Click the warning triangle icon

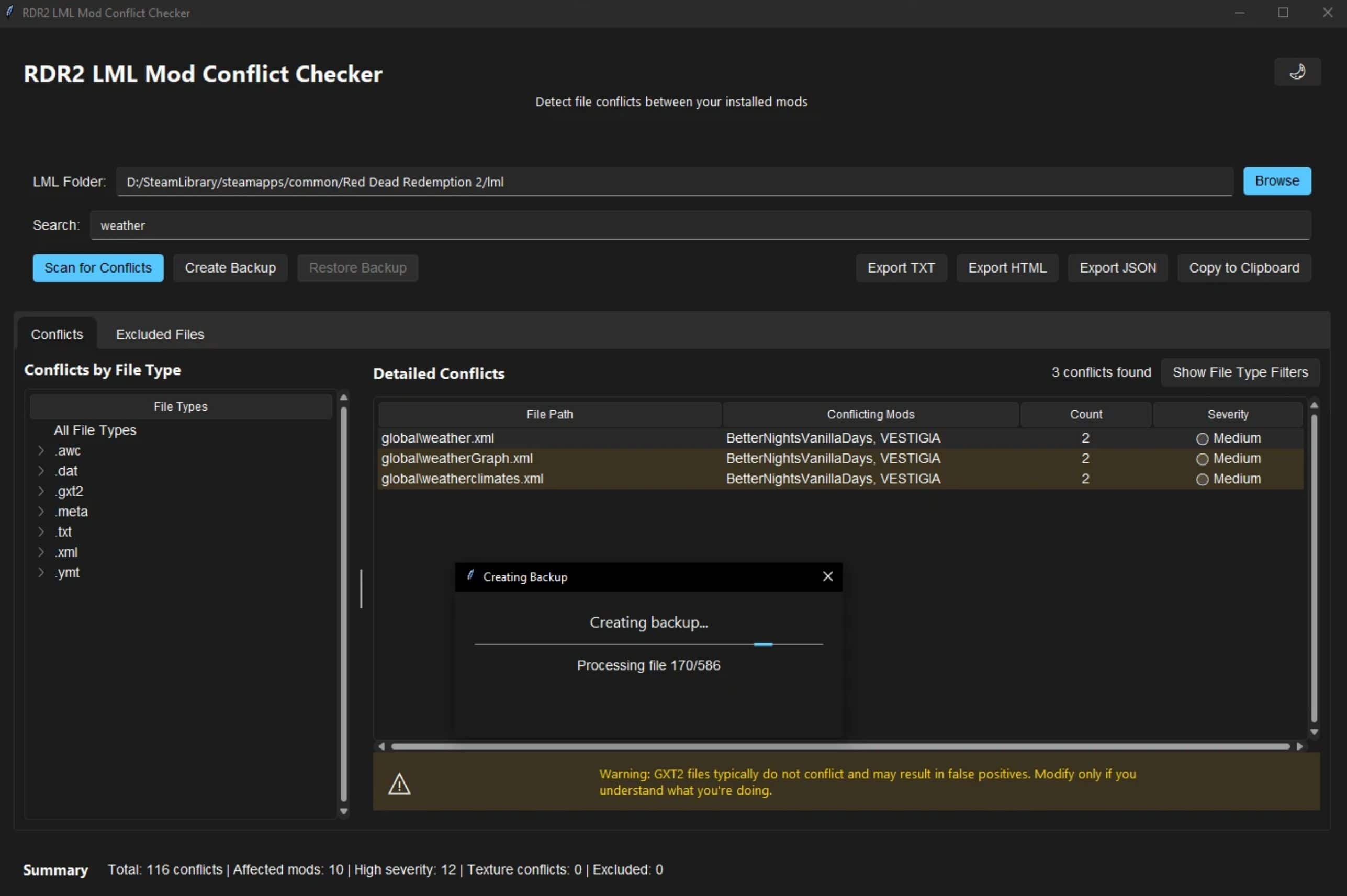click(x=399, y=784)
